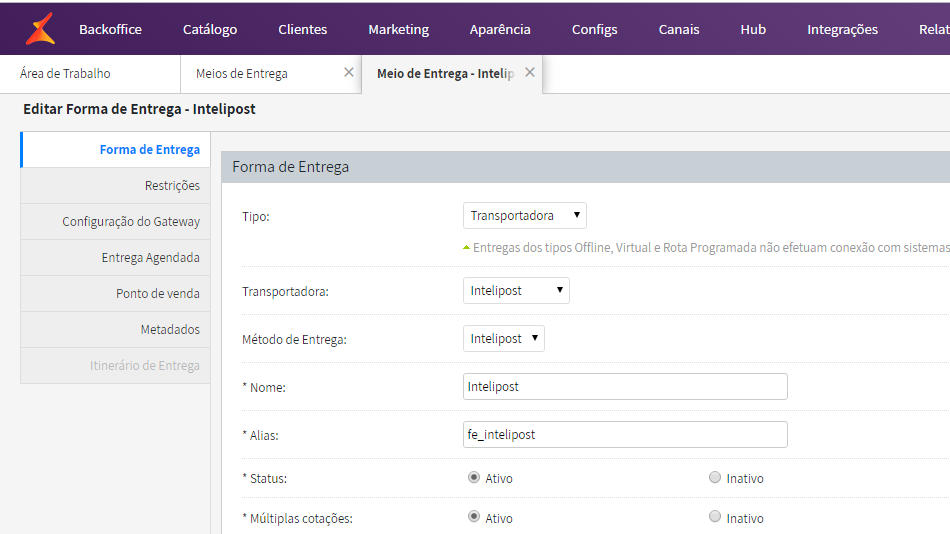Screen dimensions: 950x534
Task: Open the Aparência menu
Action: click(500, 29)
